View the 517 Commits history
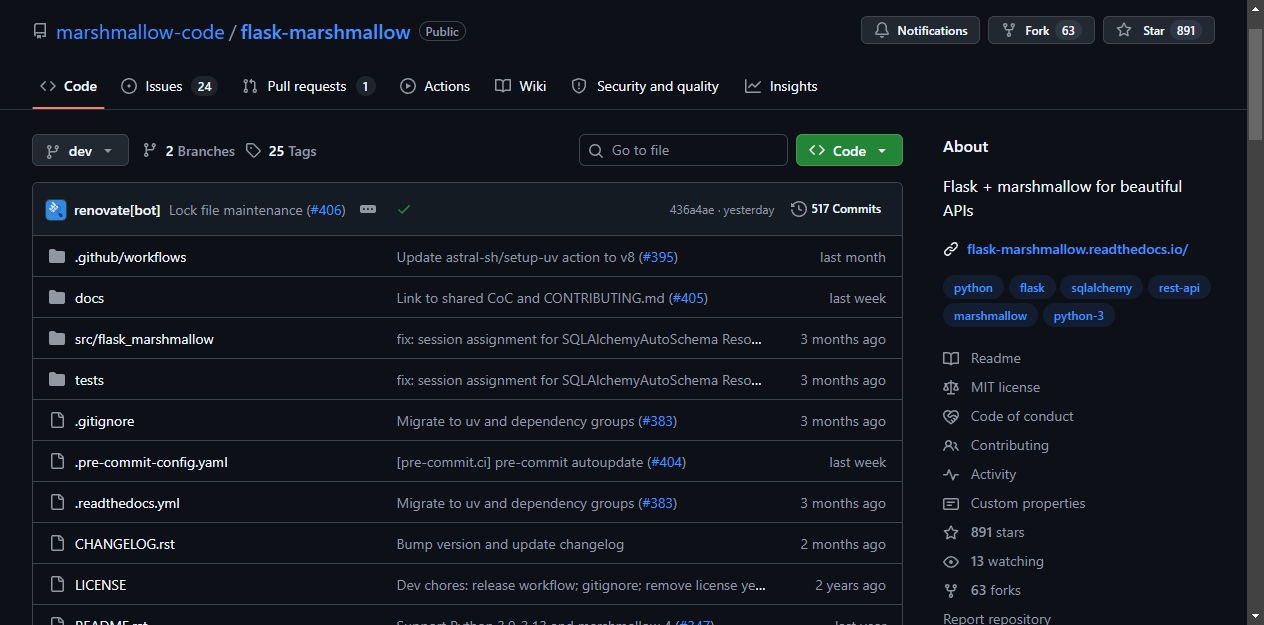Image resolution: width=1264 pixels, height=625 pixels. coord(836,209)
